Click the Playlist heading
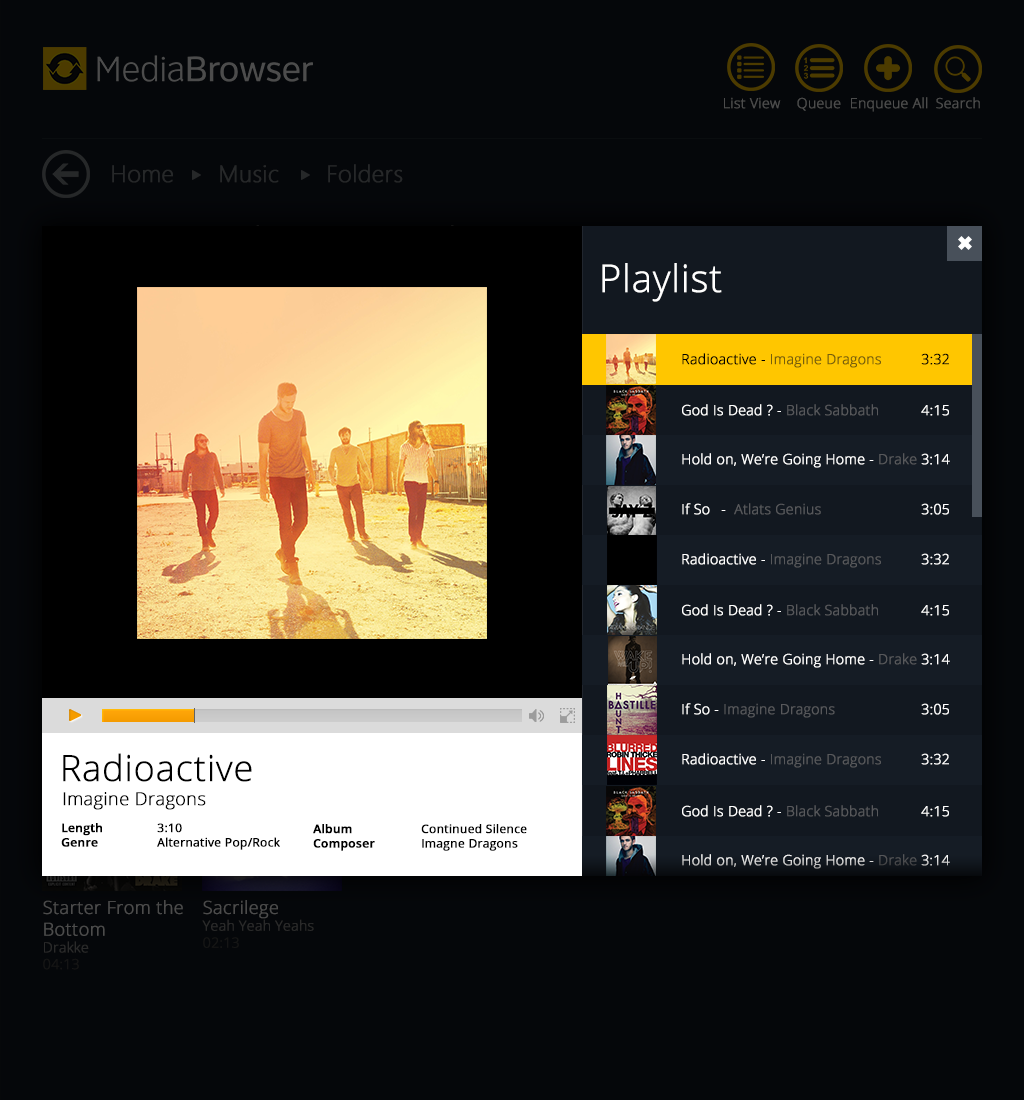Viewport: 1024px width, 1100px height. [660, 279]
